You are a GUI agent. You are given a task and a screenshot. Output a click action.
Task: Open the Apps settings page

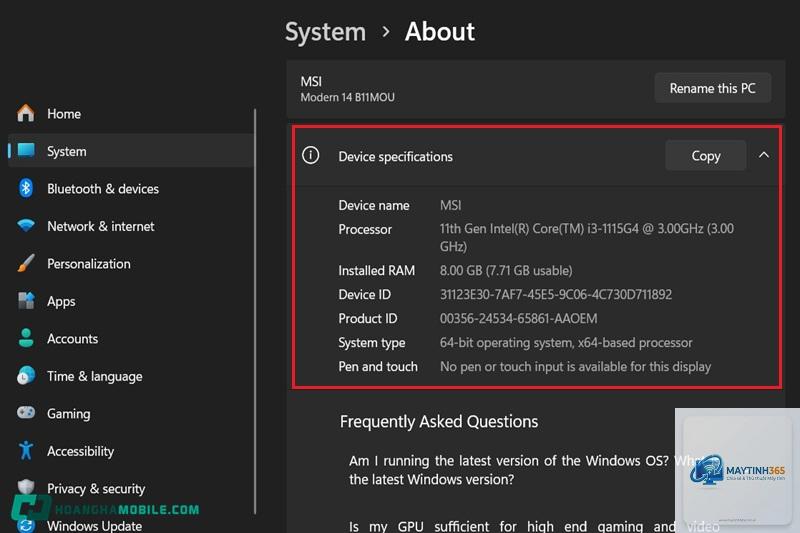point(131,301)
